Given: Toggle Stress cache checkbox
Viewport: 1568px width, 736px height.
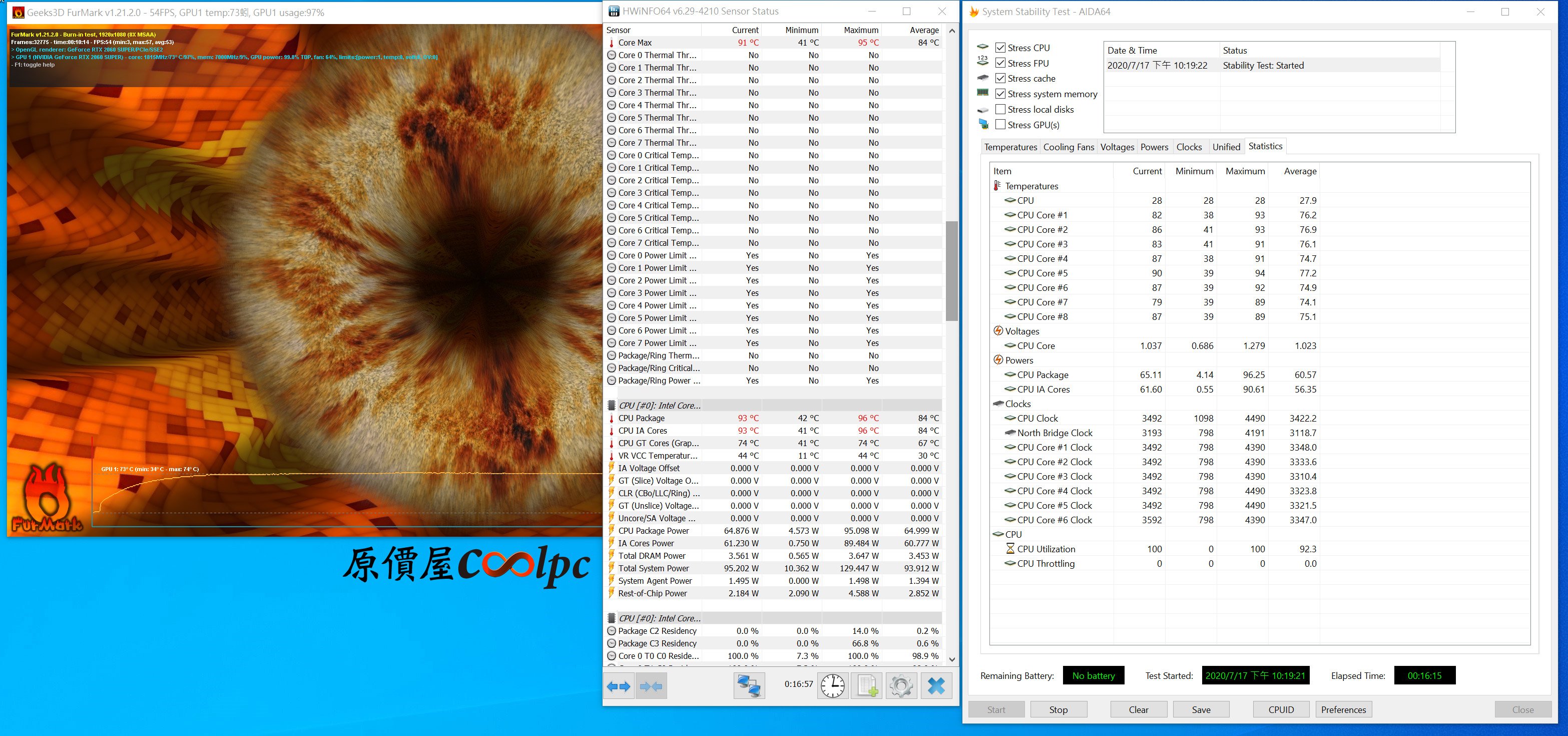Looking at the screenshot, I should 1000,78.
